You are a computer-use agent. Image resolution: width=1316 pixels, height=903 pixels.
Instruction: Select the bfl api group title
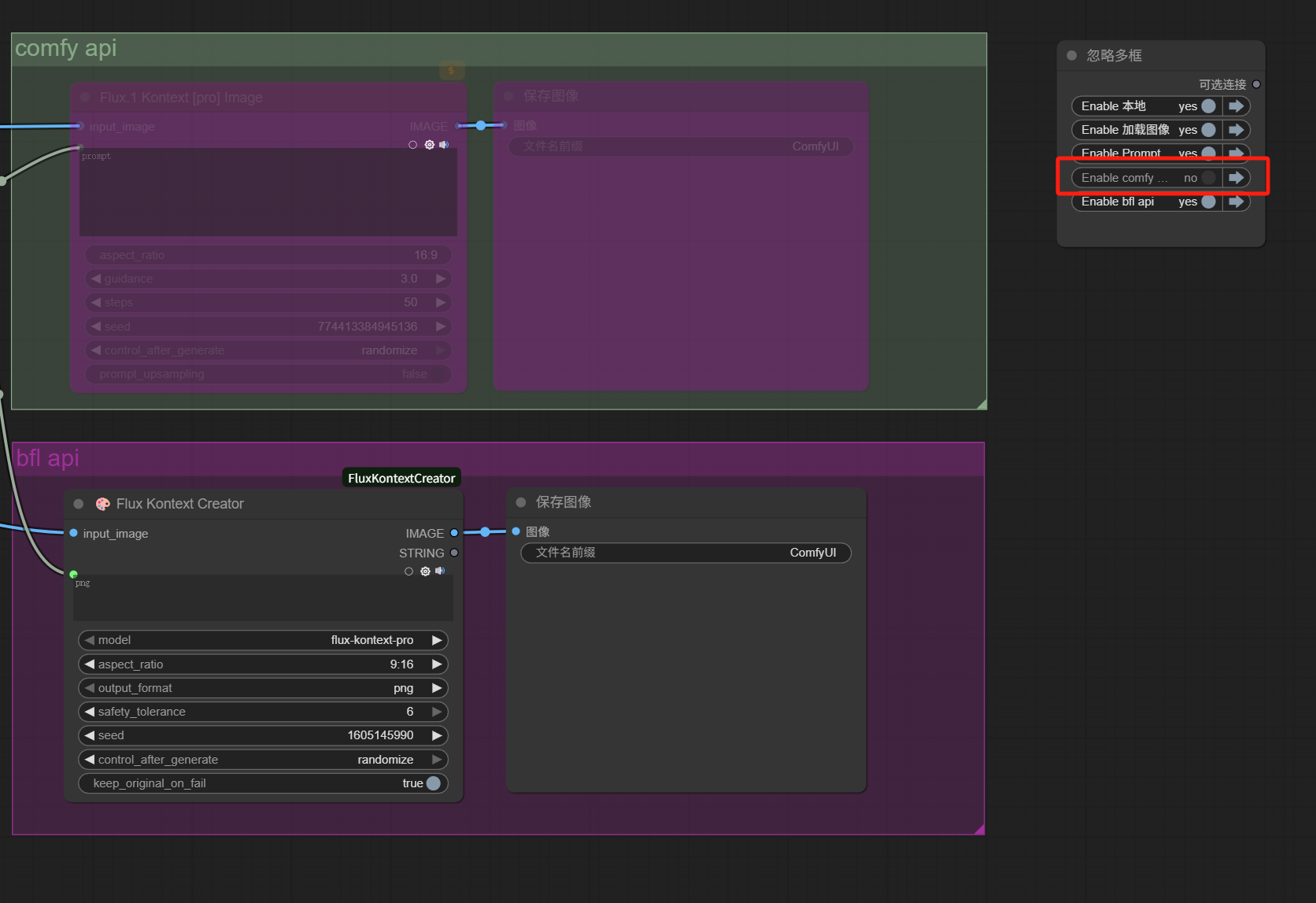point(48,458)
